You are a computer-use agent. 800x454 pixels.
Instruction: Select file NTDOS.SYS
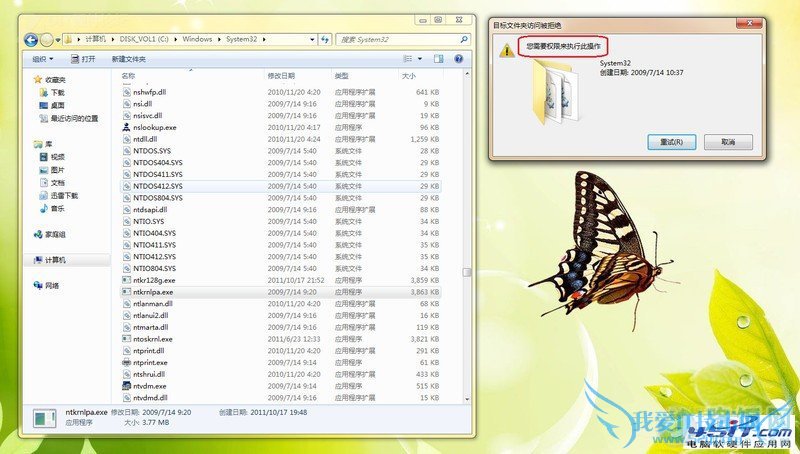[x=281, y=150]
